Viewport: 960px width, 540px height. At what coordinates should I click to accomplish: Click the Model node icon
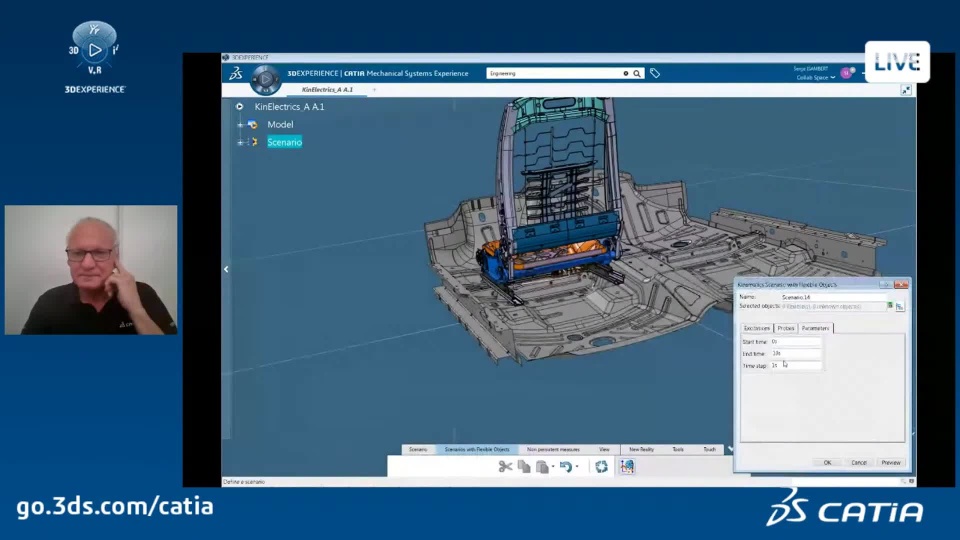252,124
